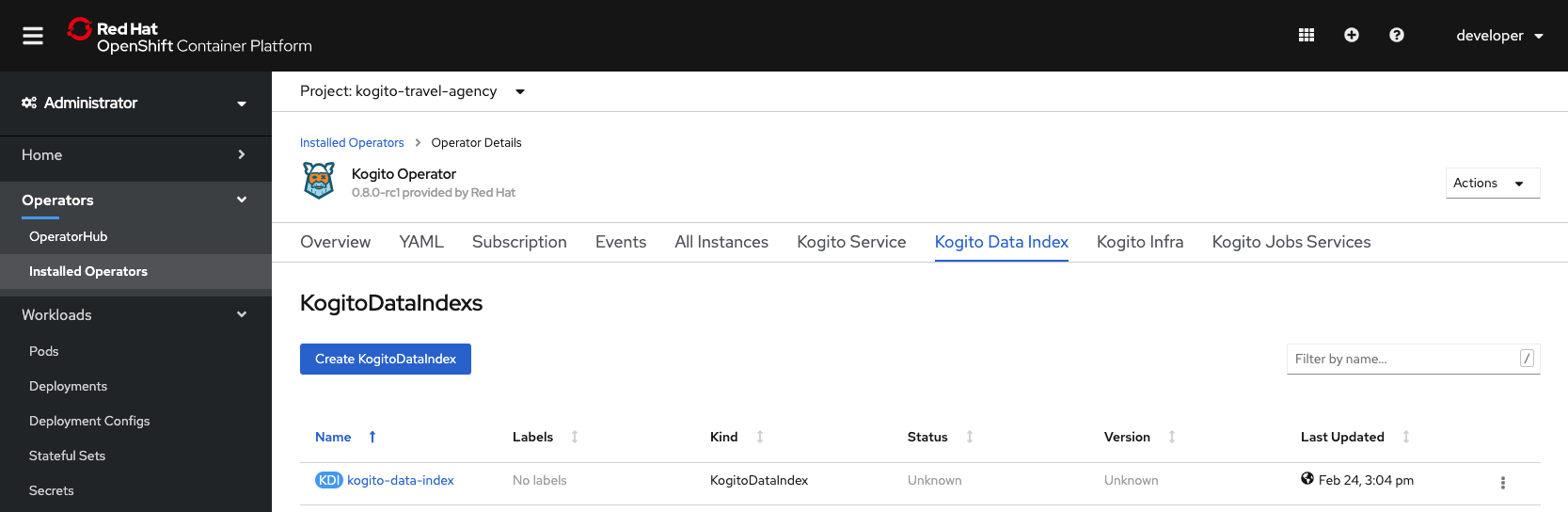Screen dimensions: 1568x512
Task: Click the Operator Details breadcrumb text
Action: tap(476, 143)
